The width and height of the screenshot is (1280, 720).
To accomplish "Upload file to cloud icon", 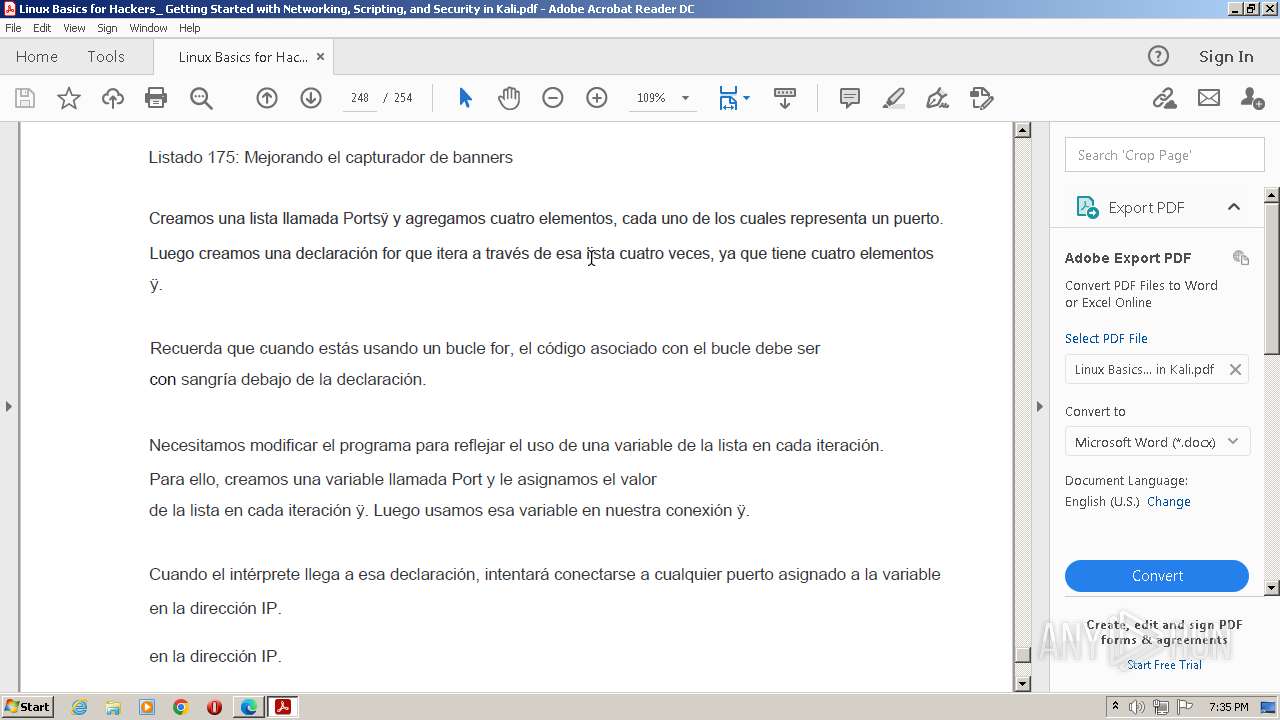I will click(113, 98).
